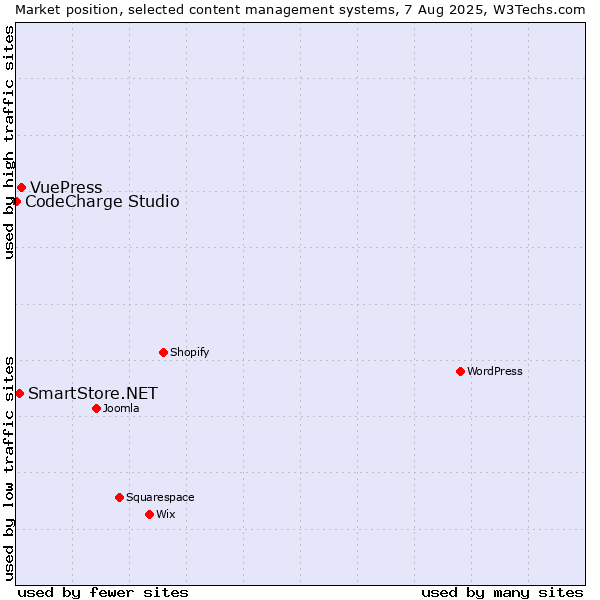
Task: Click the chart title mentioning W3Techs.com
Action: pyautogui.click(x=300, y=10)
